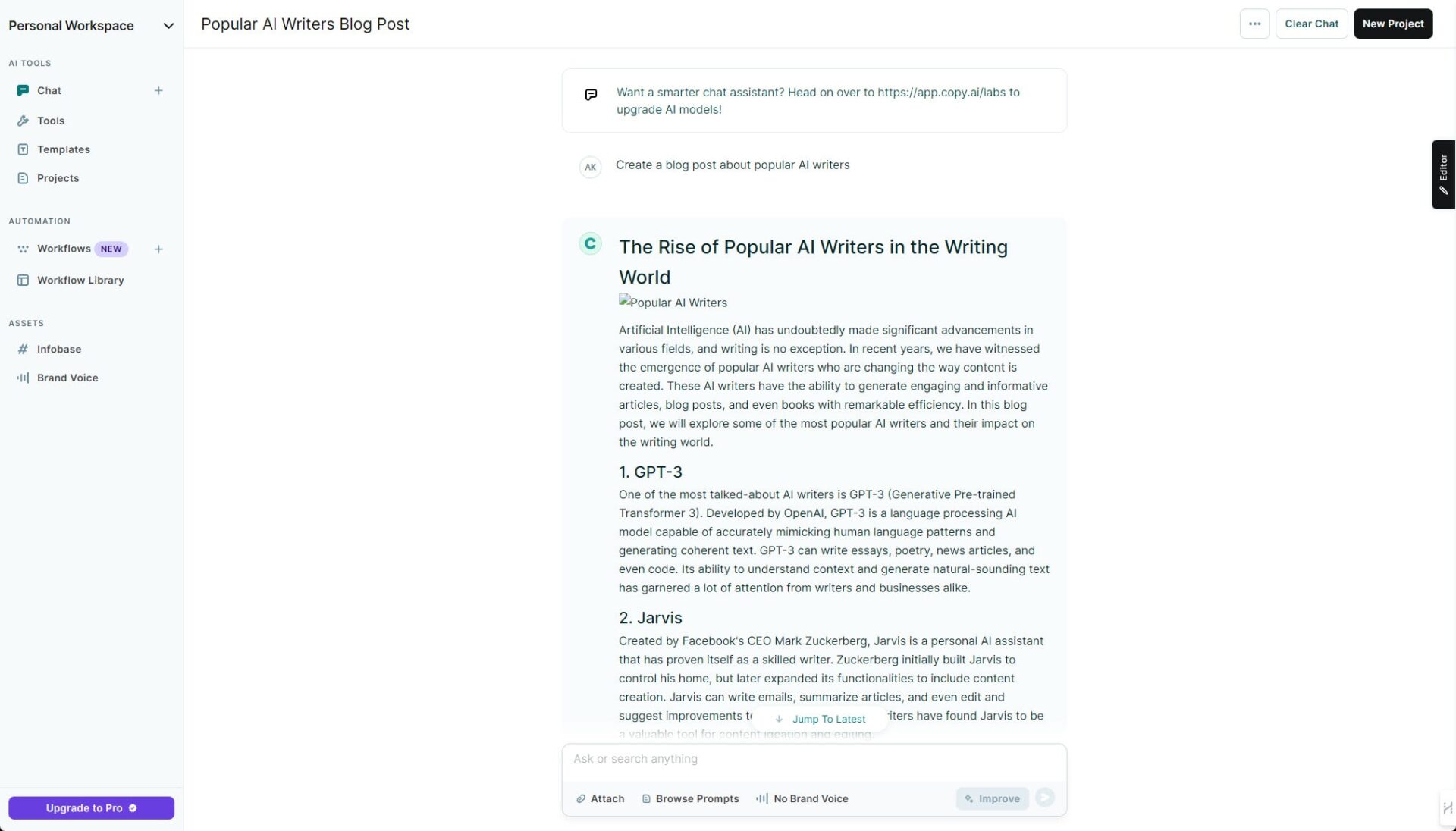This screenshot has width=1456, height=831.
Task: Open Infobase hashtag item
Action: (58, 349)
